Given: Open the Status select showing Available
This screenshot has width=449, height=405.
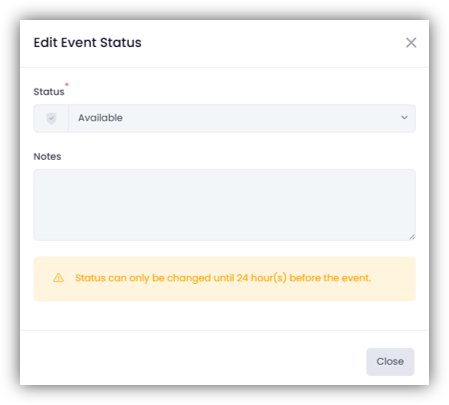Looking at the screenshot, I should click(225, 118).
